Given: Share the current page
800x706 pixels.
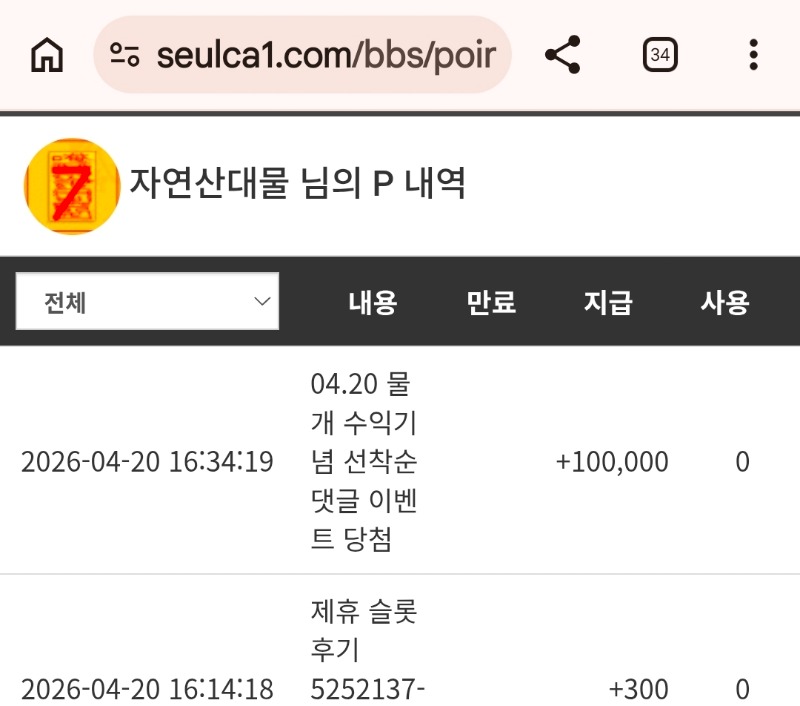Looking at the screenshot, I should [x=563, y=55].
